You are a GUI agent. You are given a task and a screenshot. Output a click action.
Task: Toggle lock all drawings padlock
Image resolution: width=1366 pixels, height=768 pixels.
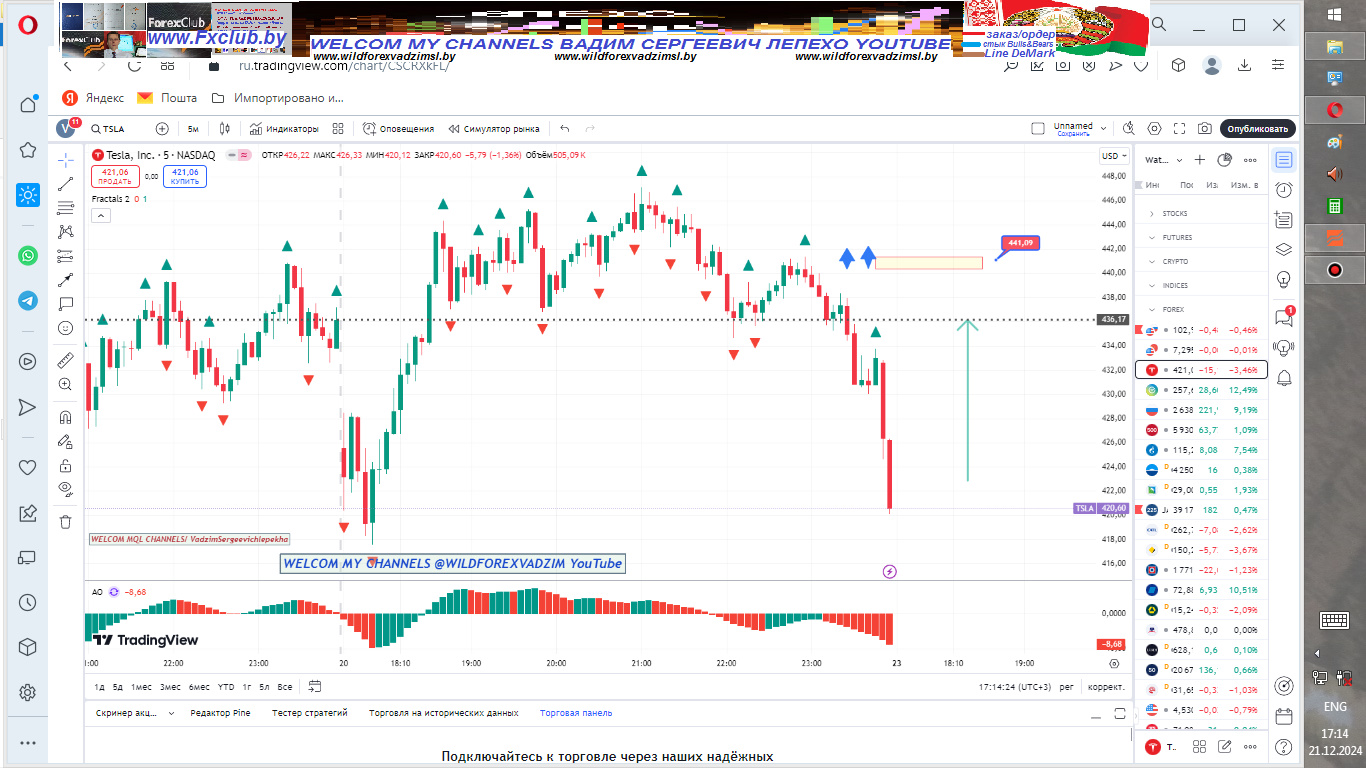65,465
